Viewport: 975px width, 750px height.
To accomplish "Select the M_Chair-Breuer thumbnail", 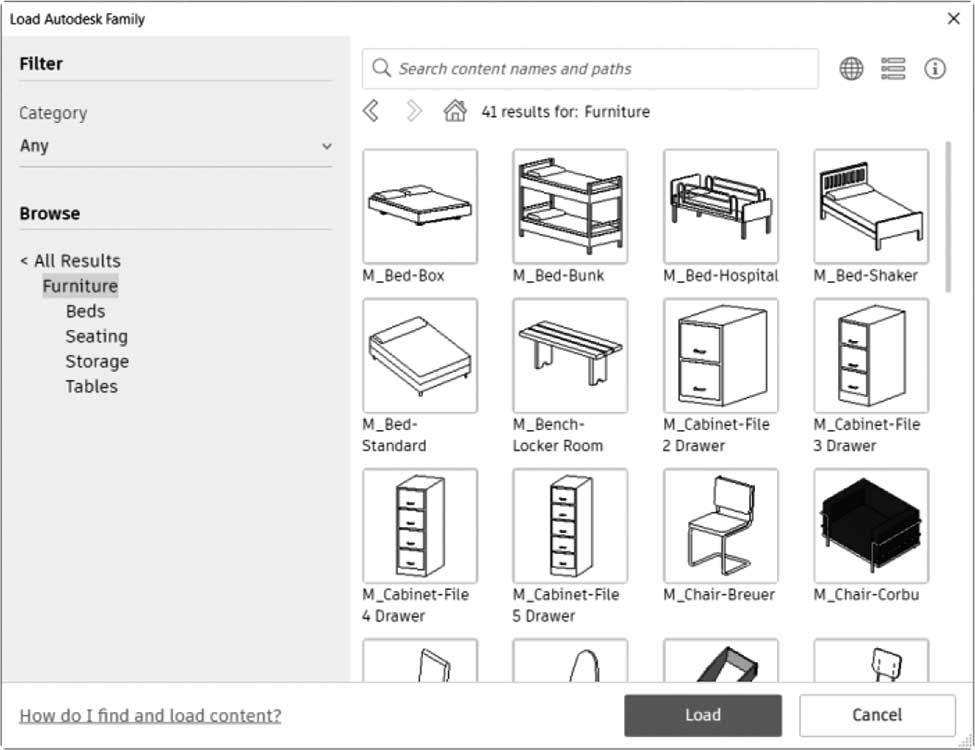I will tap(721, 526).
